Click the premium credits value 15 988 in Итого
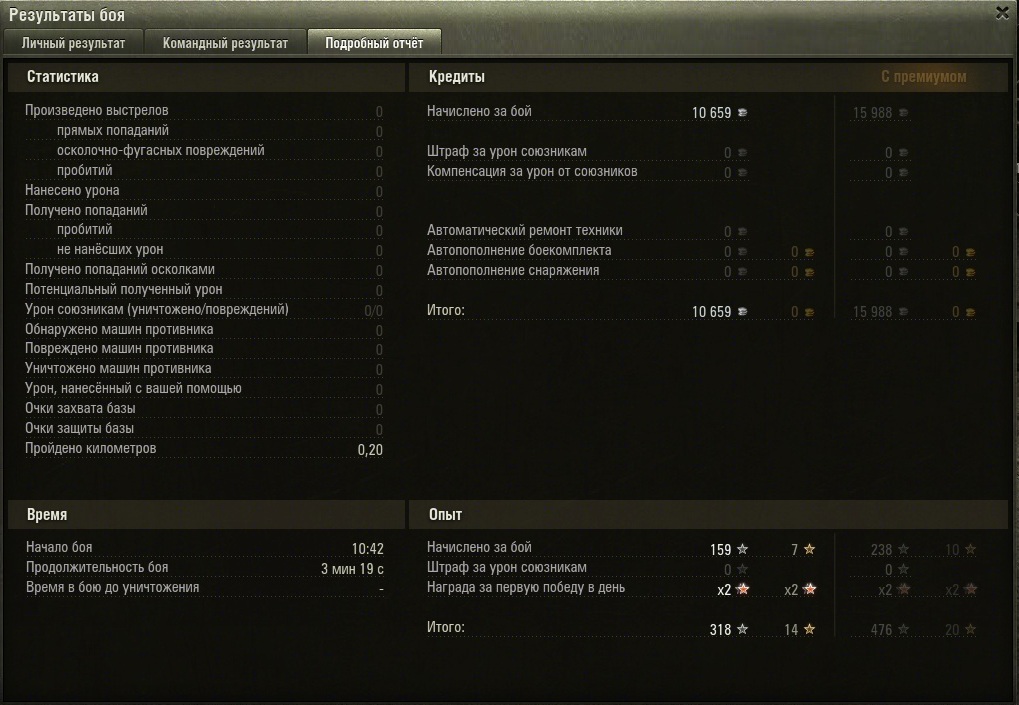The width and height of the screenshot is (1019, 705). pyautogui.click(x=872, y=312)
